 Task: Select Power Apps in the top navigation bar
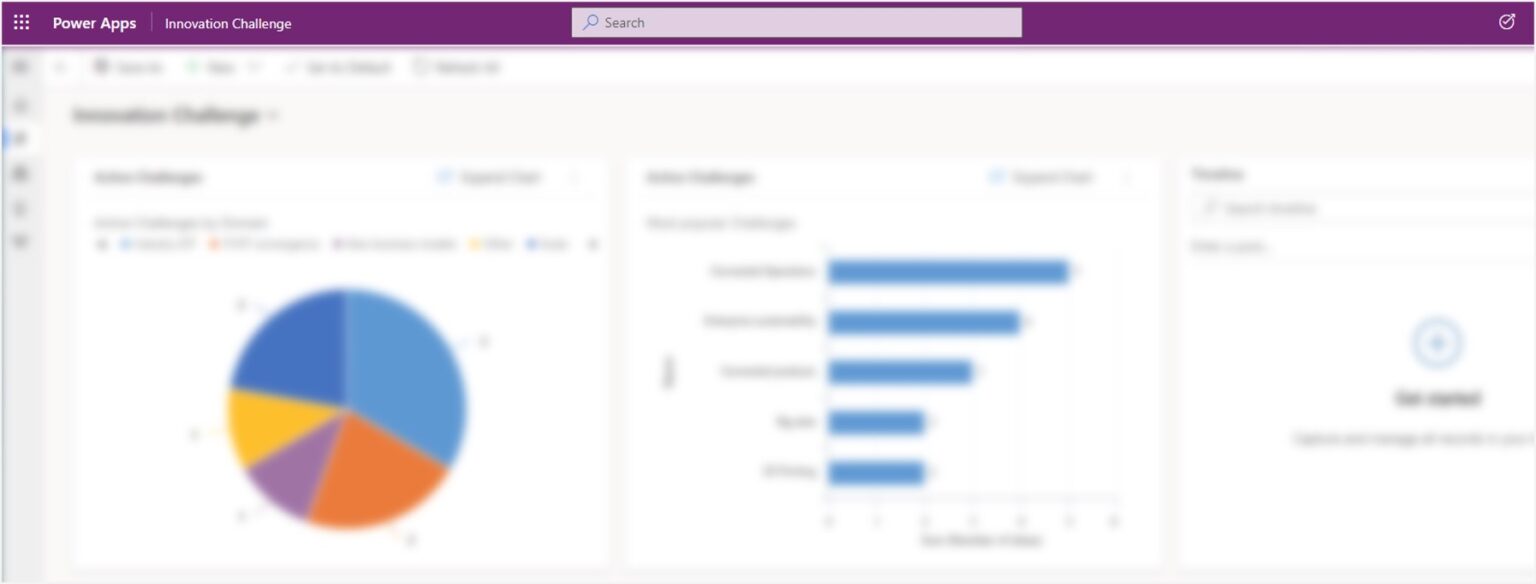click(92, 22)
